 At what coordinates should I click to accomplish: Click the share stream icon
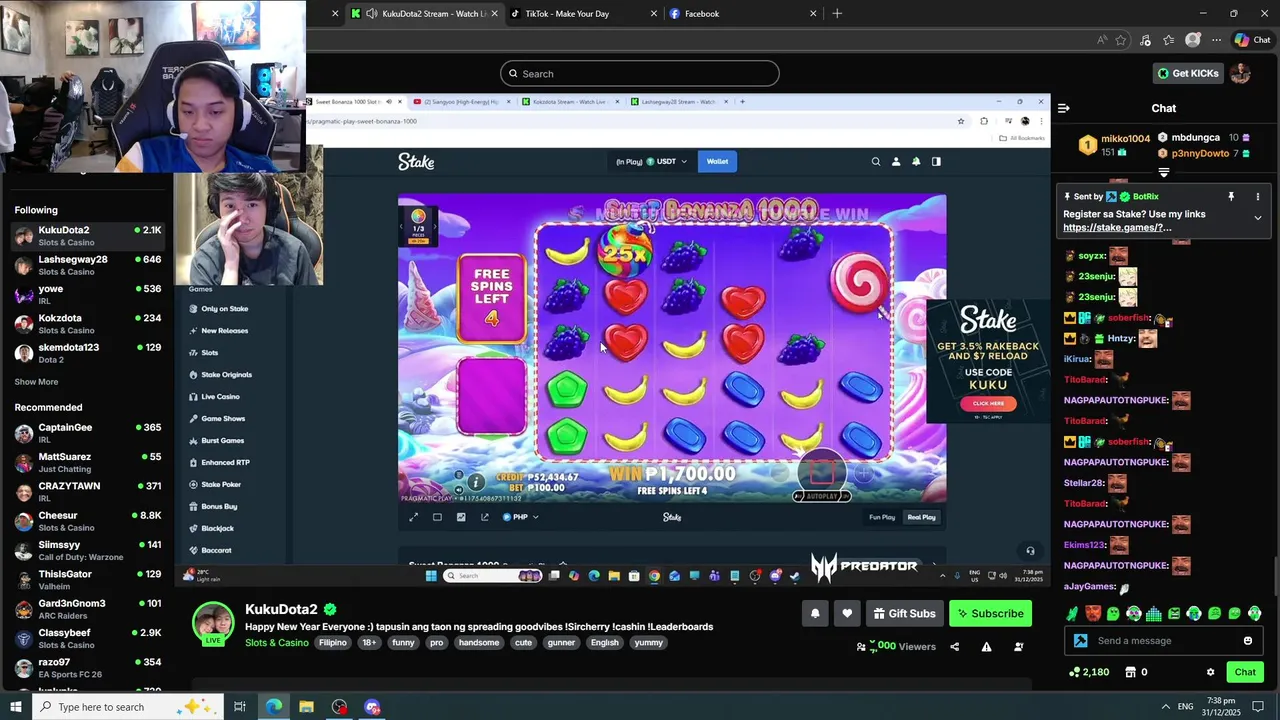click(954, 647)
